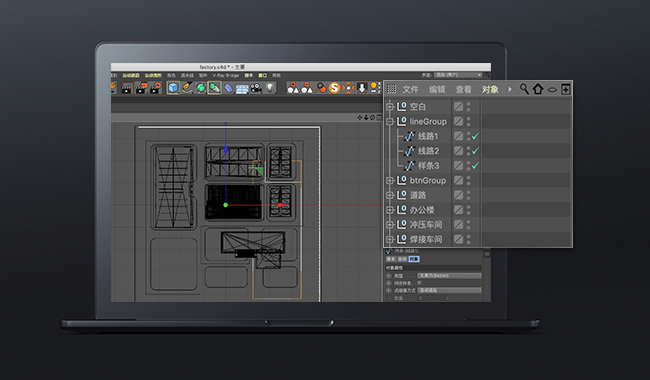The height and width of the screenshot is (380, 650).
Task: Click the home icon in Object Manager
Action: point(538,89)
